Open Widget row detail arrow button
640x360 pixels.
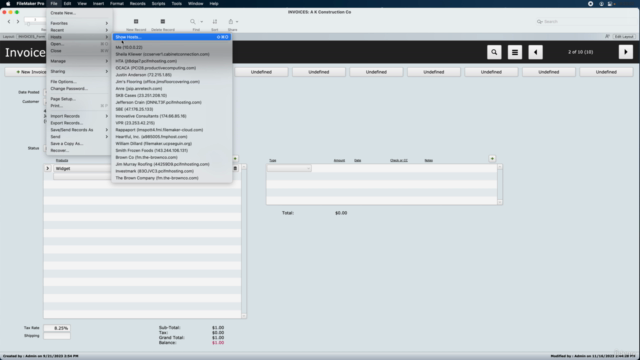click(47, 168)
